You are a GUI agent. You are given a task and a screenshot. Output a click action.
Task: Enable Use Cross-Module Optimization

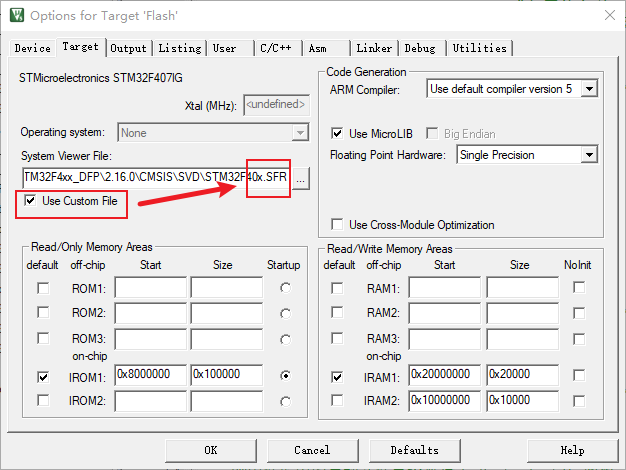pyautogui.click(x=337, y=224)
